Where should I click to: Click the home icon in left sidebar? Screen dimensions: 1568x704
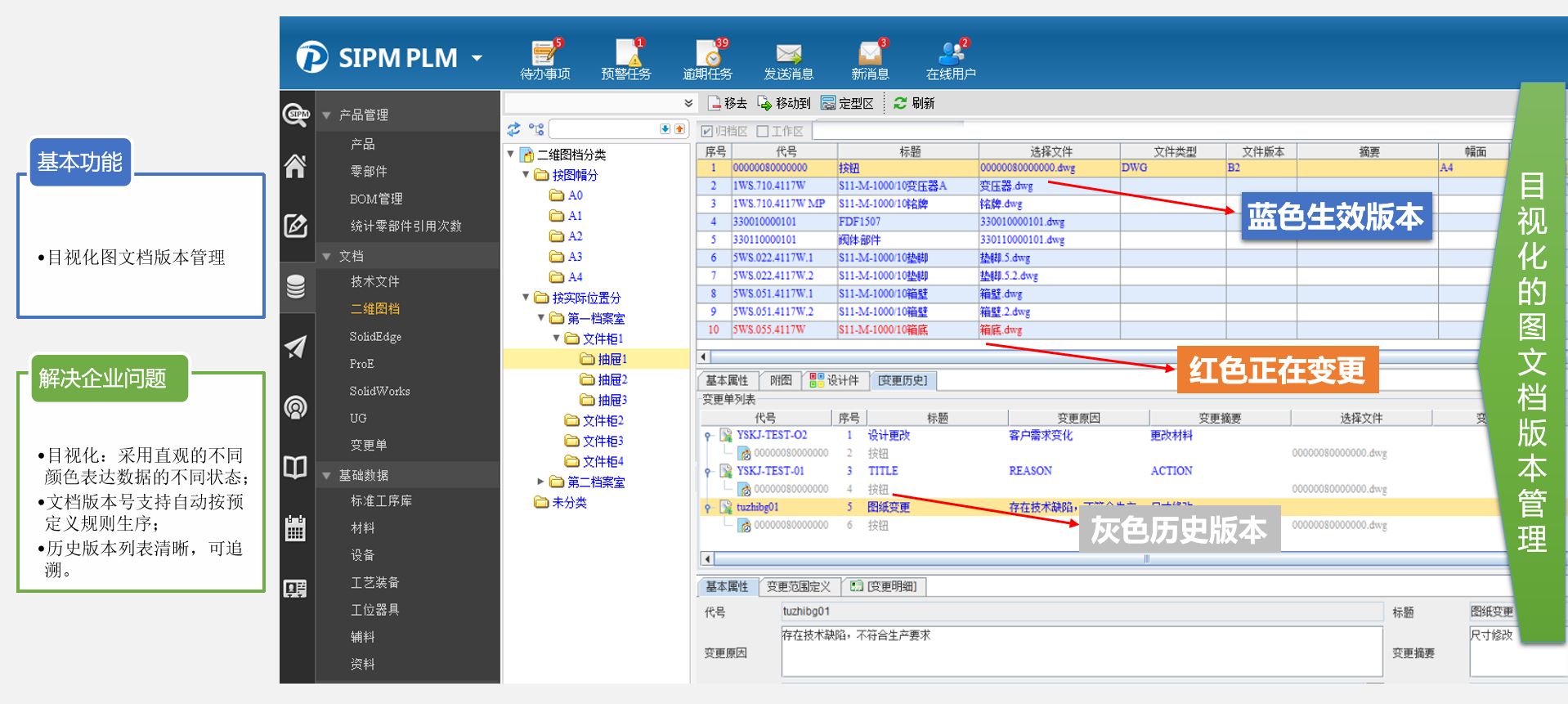tap(295, 167)
